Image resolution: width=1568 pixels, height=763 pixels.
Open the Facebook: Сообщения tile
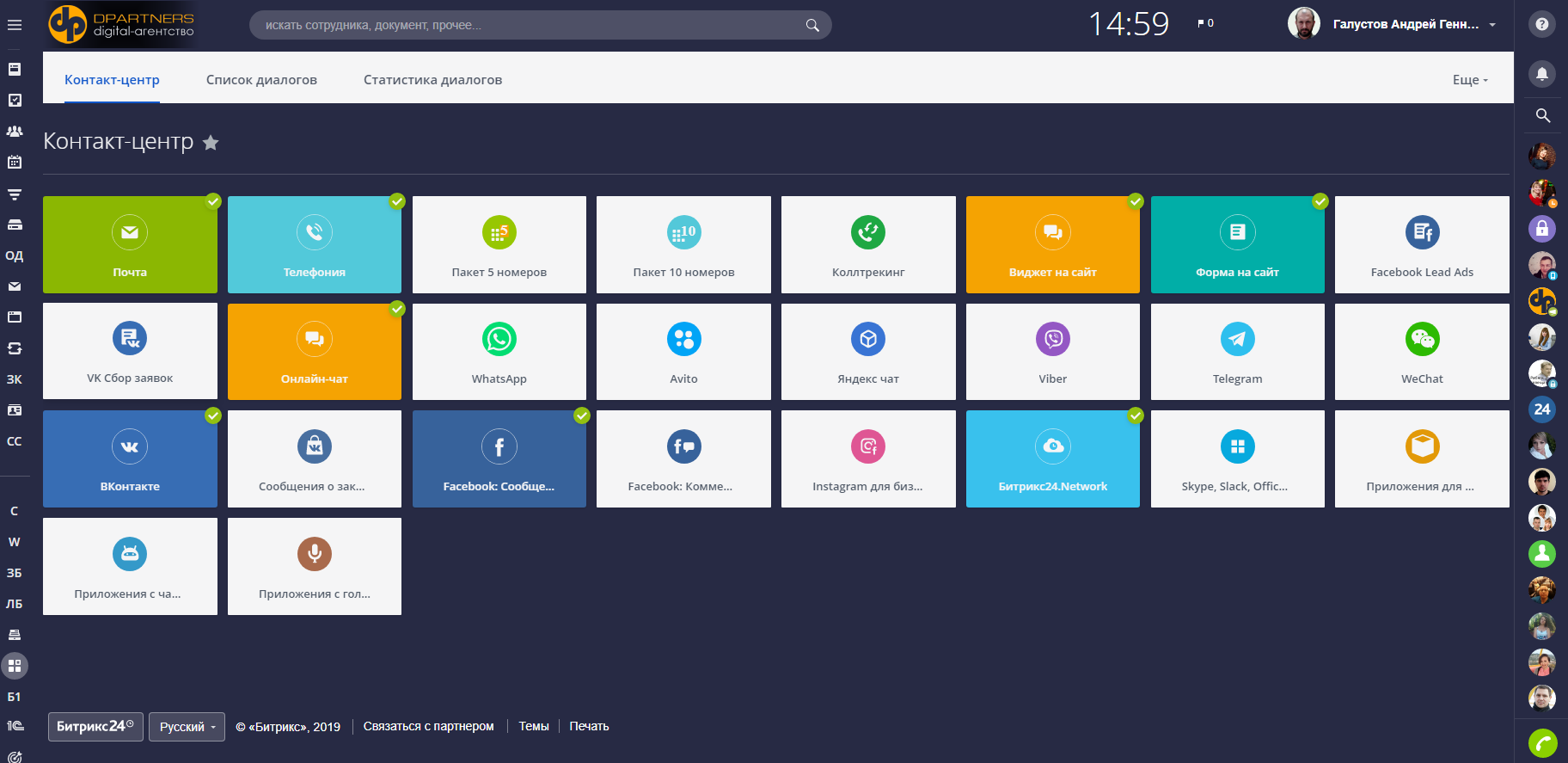tap(499, 458)
